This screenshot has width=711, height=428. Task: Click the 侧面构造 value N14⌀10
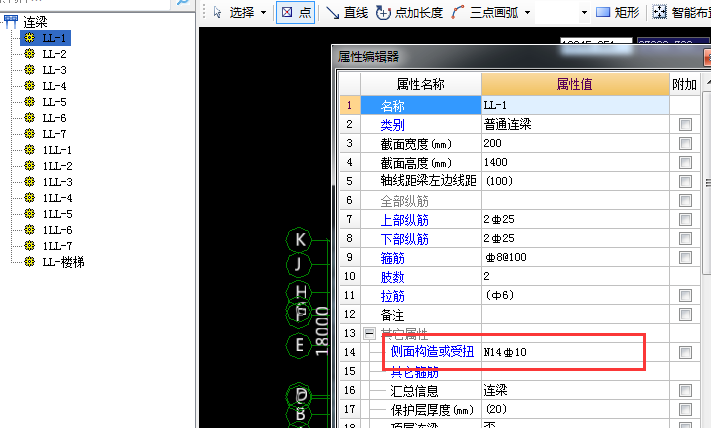point(575,352)
